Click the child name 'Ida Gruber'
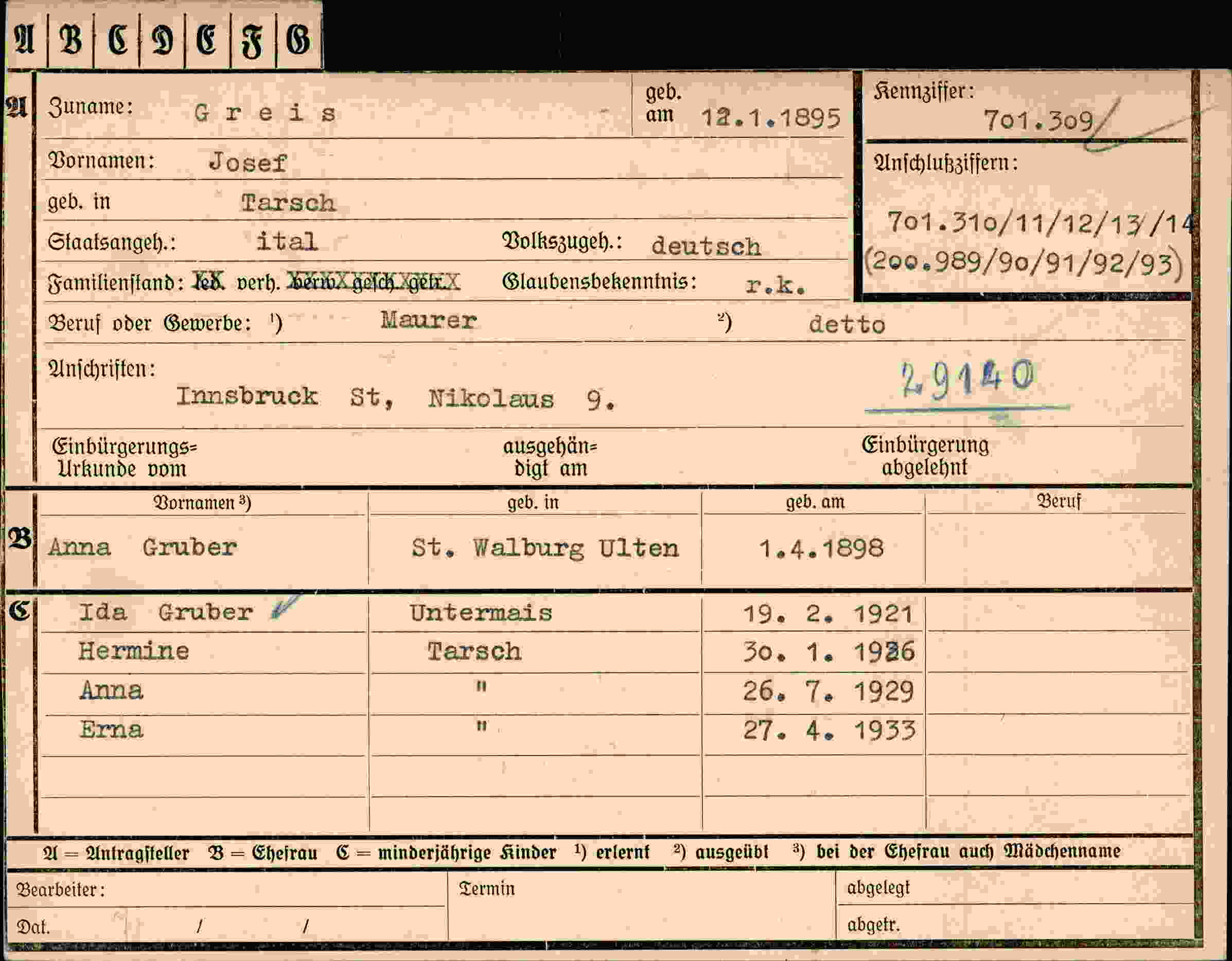Viewport: 1232px width, 961px height. [x=166, y=613]
